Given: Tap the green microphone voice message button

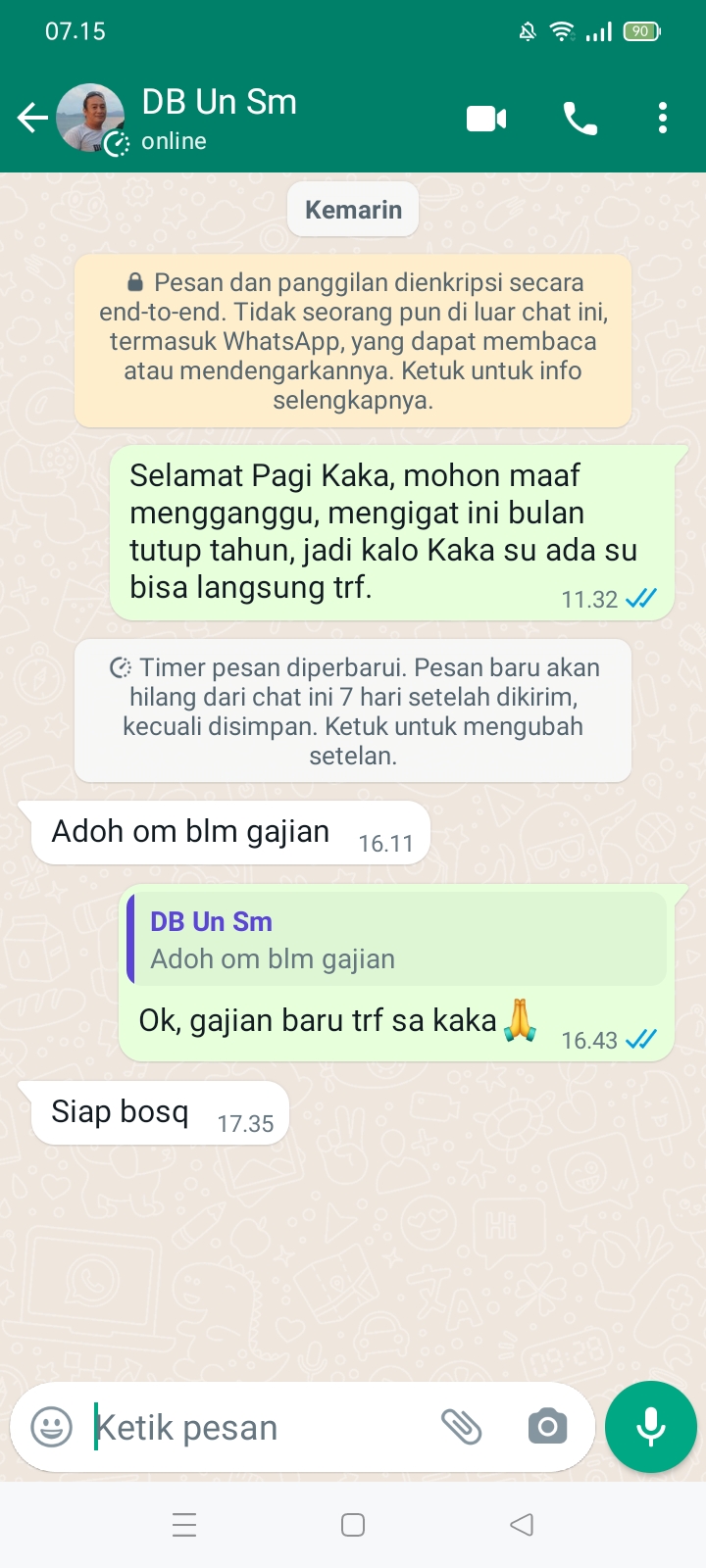Looking at the screenshot, I should (651, 1427).
